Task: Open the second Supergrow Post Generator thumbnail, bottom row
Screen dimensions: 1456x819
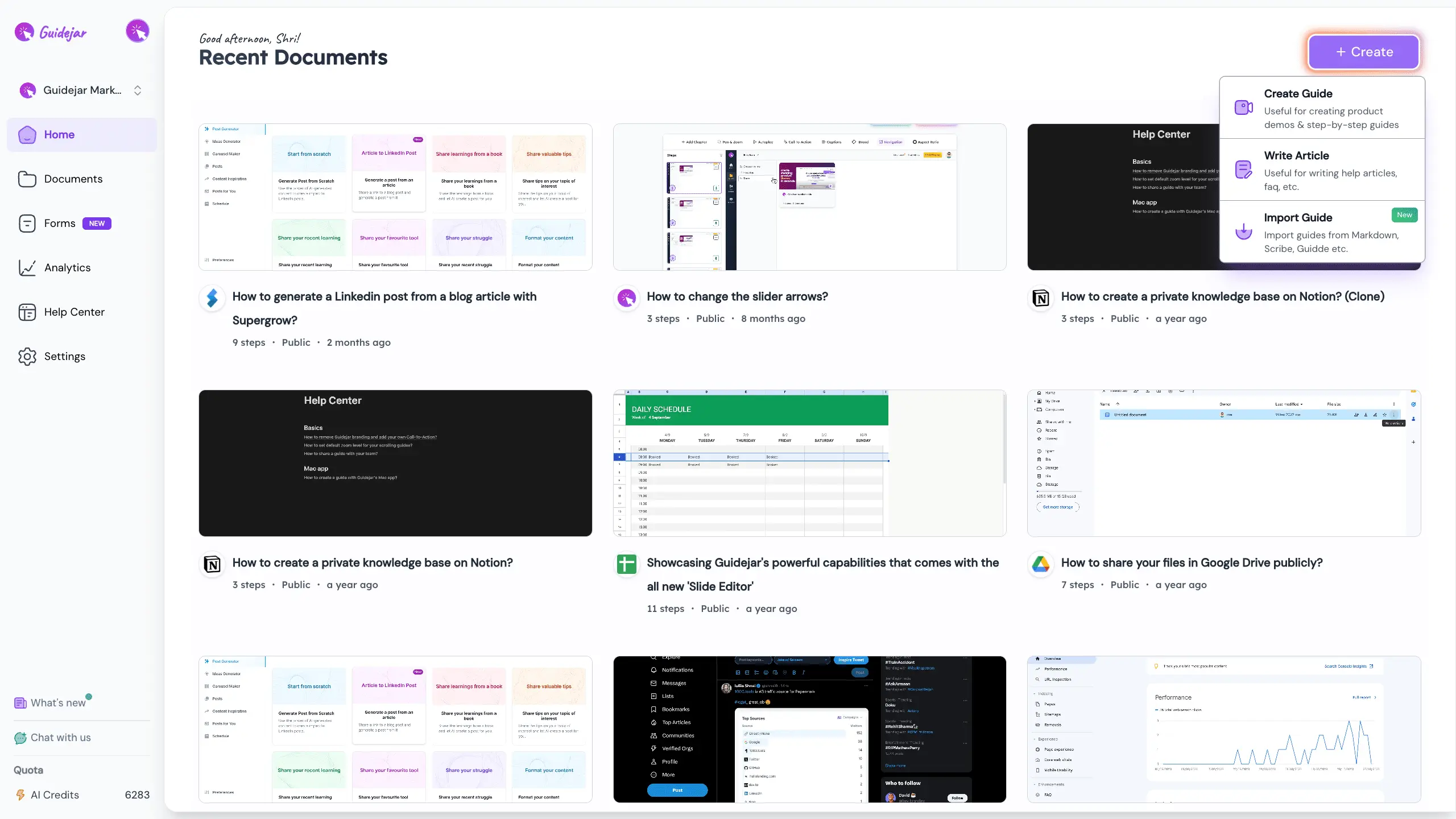Action: pos(395,729)
